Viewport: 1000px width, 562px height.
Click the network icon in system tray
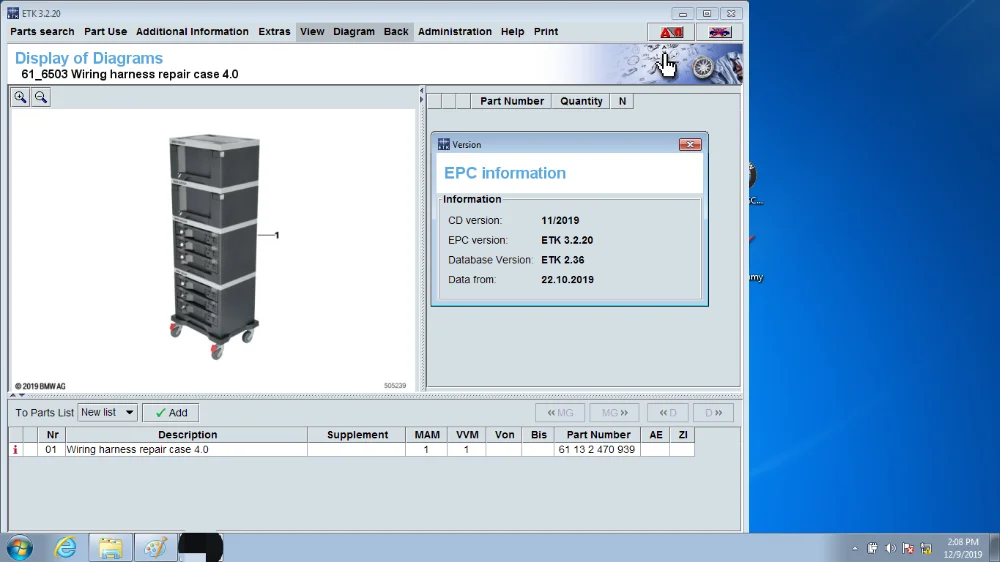click(x=926, y=549)
